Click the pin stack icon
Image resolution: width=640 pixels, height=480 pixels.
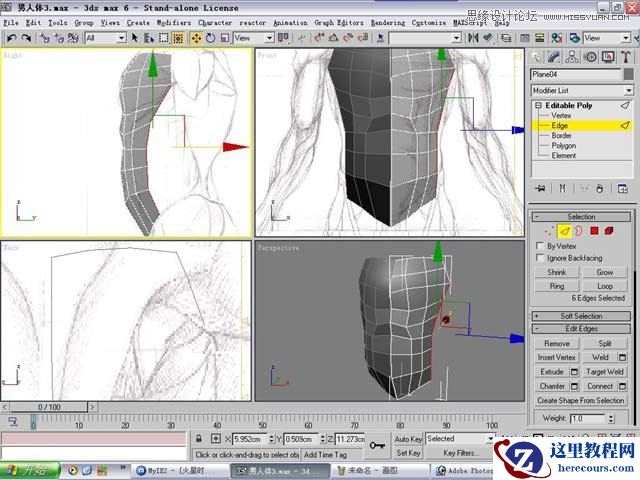541,188
